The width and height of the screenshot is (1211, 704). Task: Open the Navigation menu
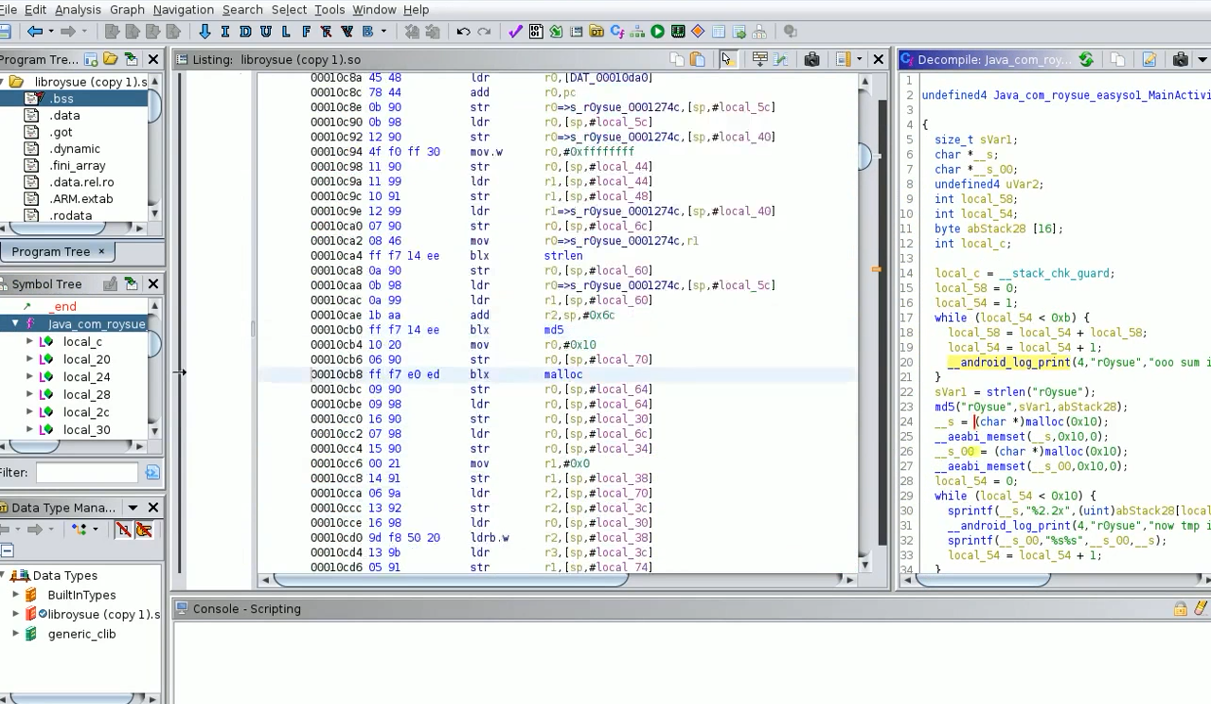184,9
